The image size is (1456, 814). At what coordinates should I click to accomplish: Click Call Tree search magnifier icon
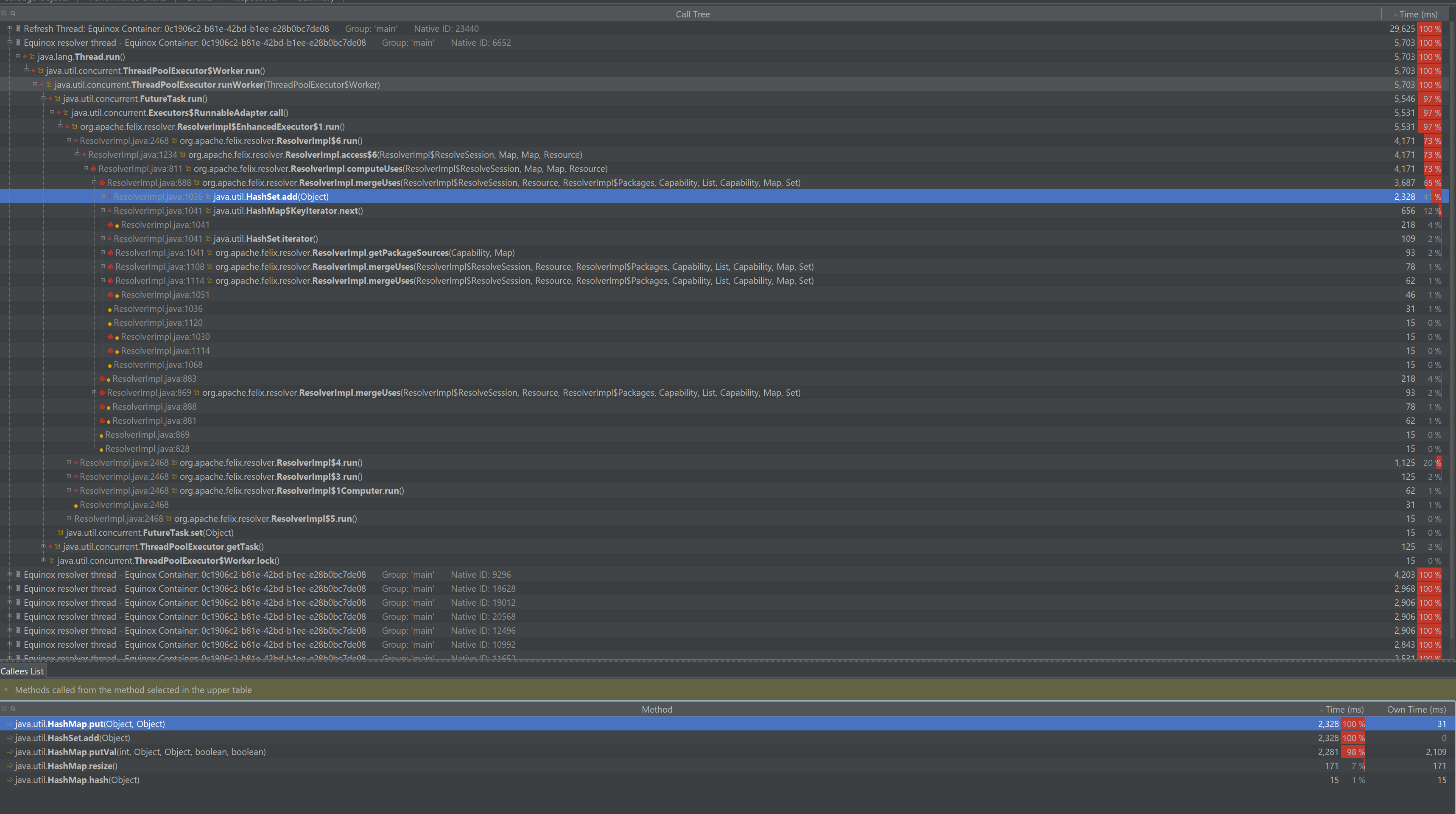(13, 14)
